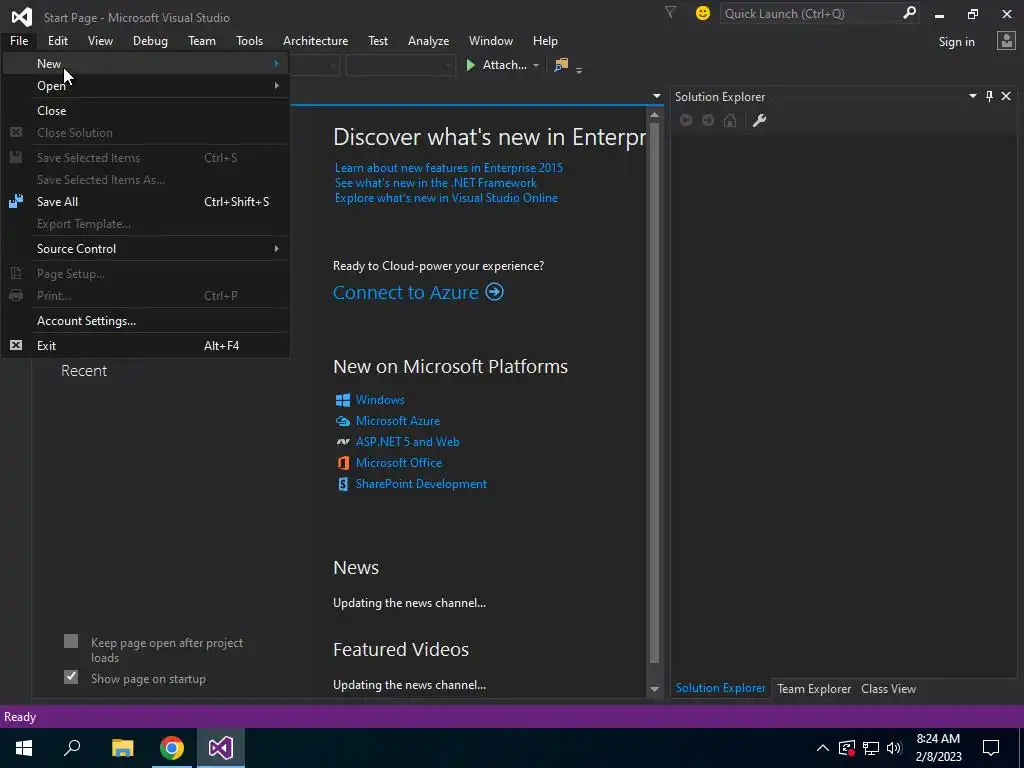
Task: Click the Solution Explorer Back arrow icon
Action: point(686,120)
